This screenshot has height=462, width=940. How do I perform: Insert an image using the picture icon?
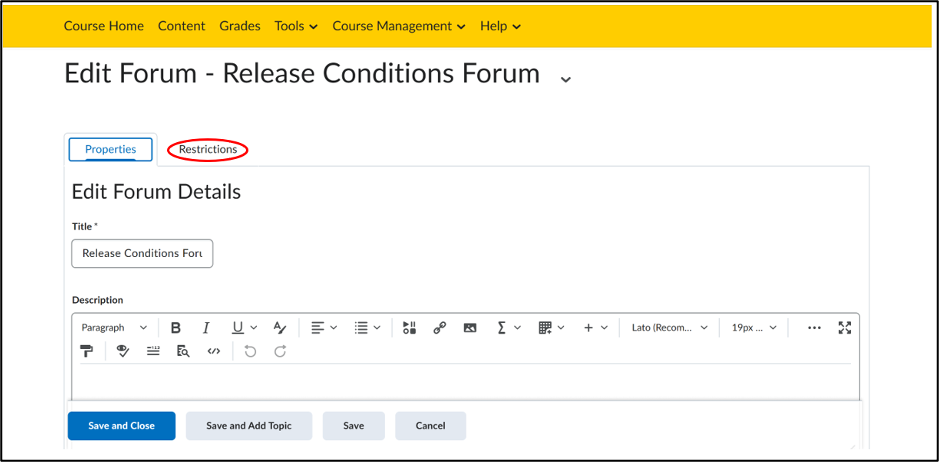(470, 328)
